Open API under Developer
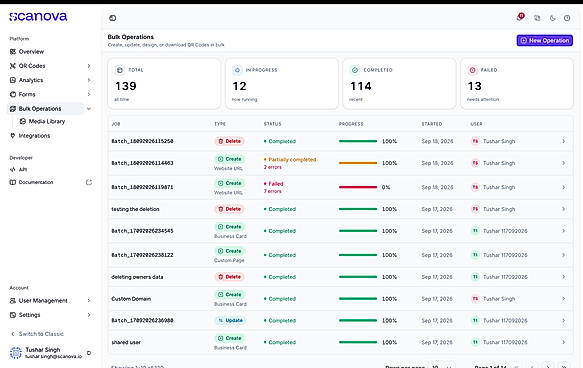This screenshot has width=583, height=368. coord(23,170)
